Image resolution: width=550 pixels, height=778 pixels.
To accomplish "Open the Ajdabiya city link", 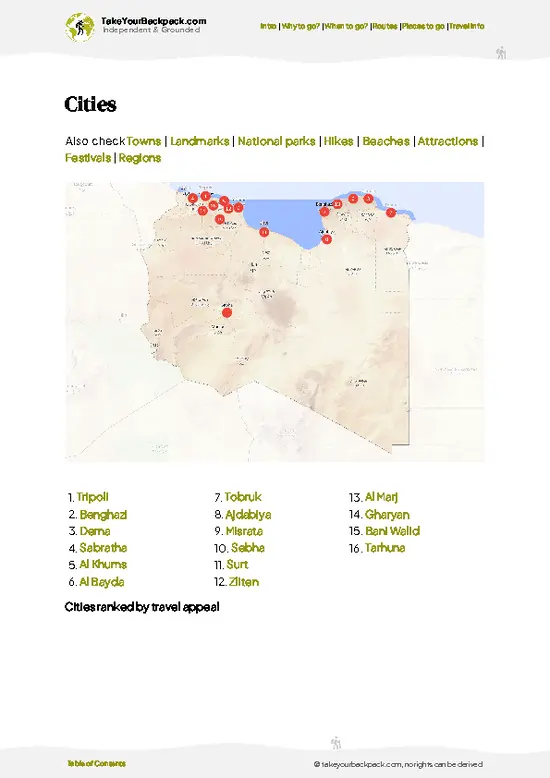I will coord(248,515).
